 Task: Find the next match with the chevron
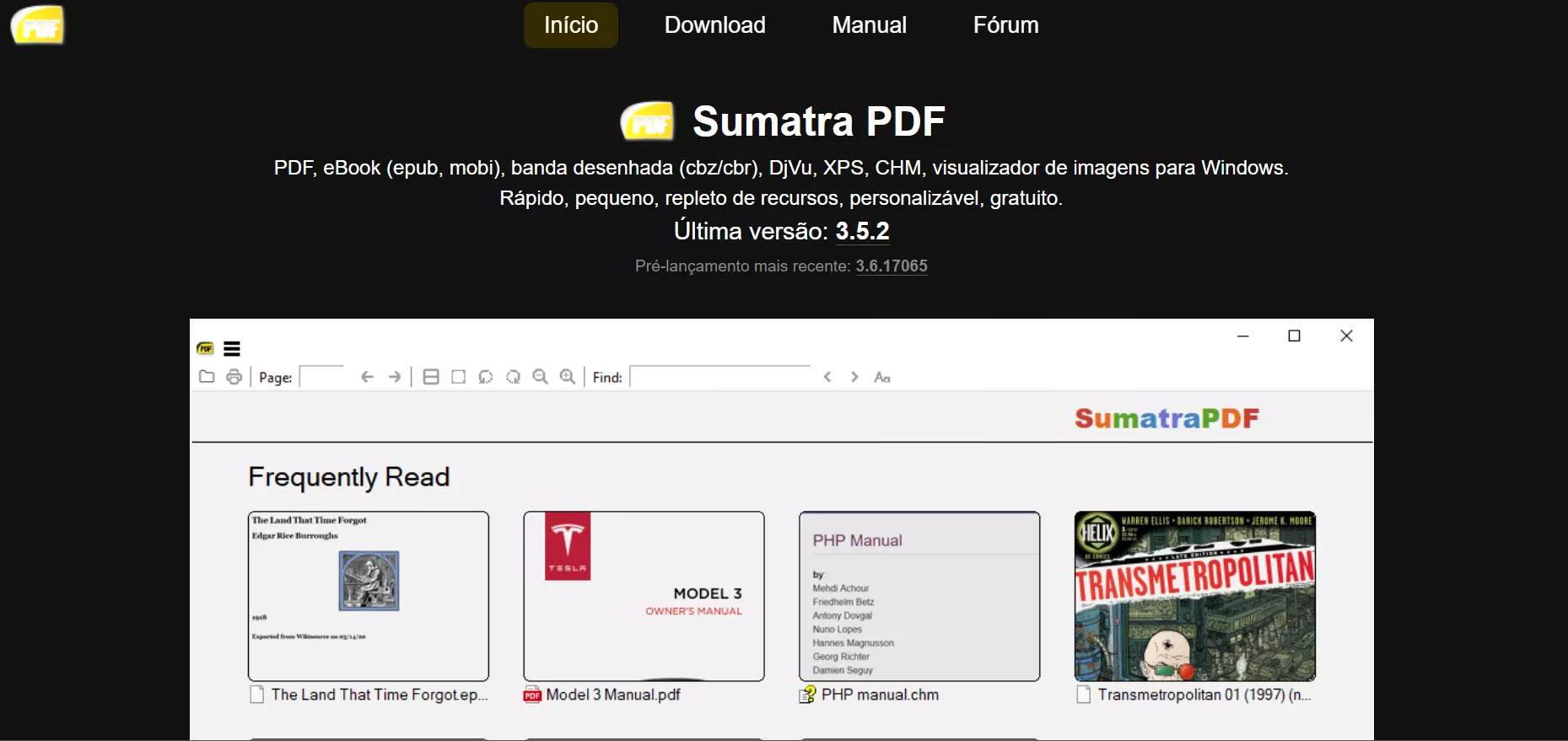pos(854,377)
